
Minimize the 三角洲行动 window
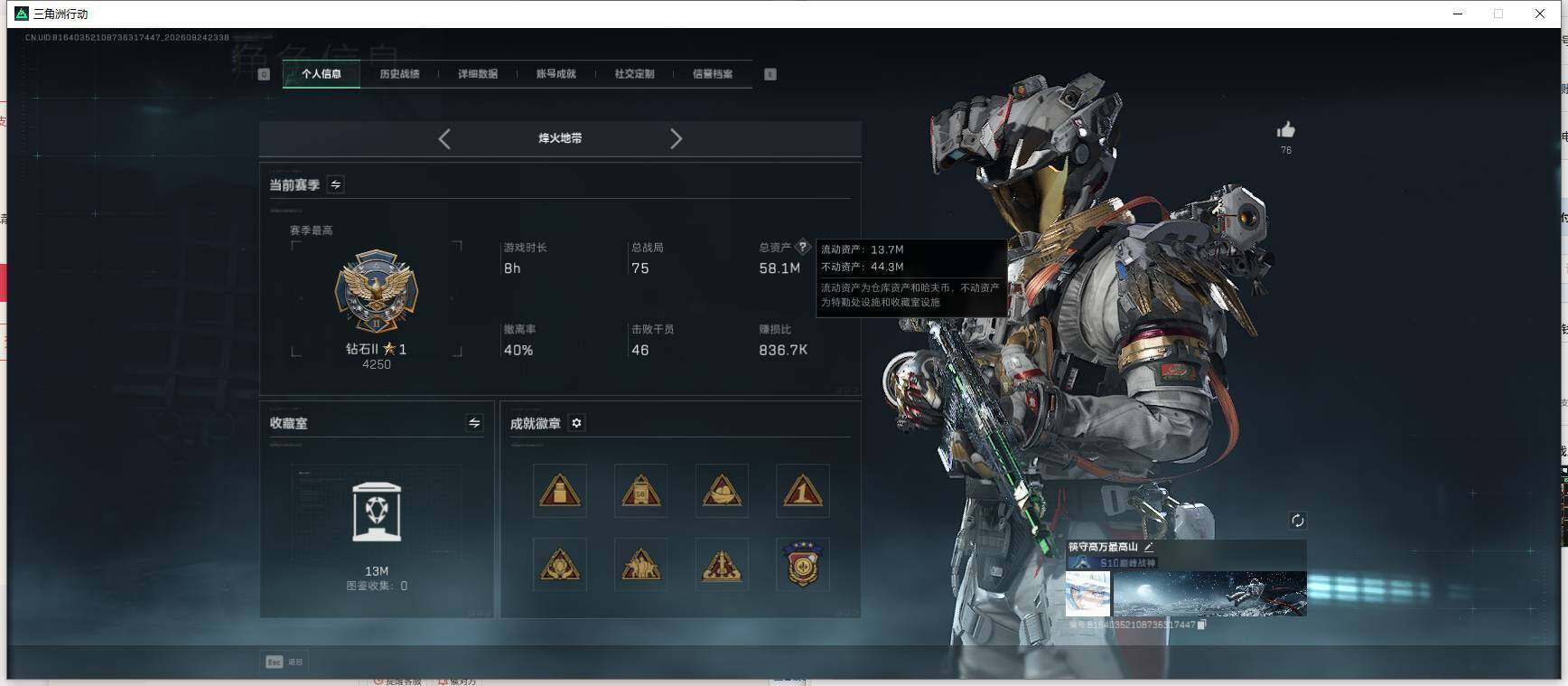tap(1458, 14)
